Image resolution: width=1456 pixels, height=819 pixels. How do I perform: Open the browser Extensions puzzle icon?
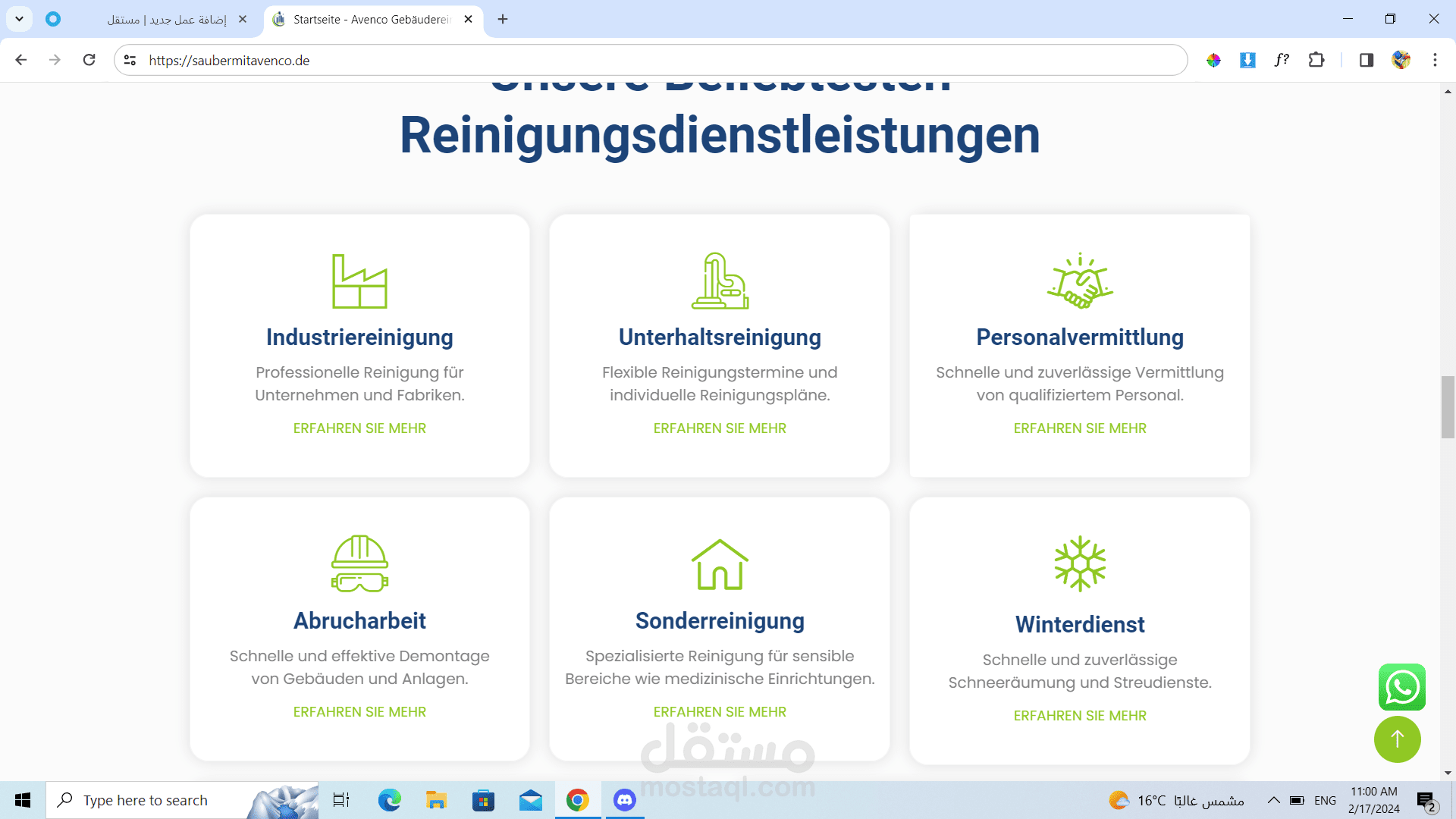1316,60
